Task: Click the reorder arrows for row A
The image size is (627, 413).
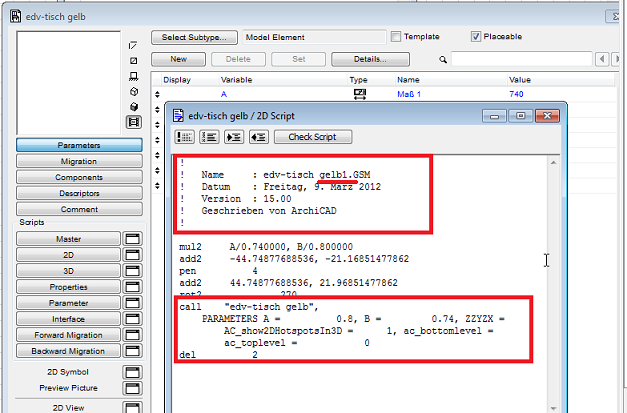Action: coord(157,94)
